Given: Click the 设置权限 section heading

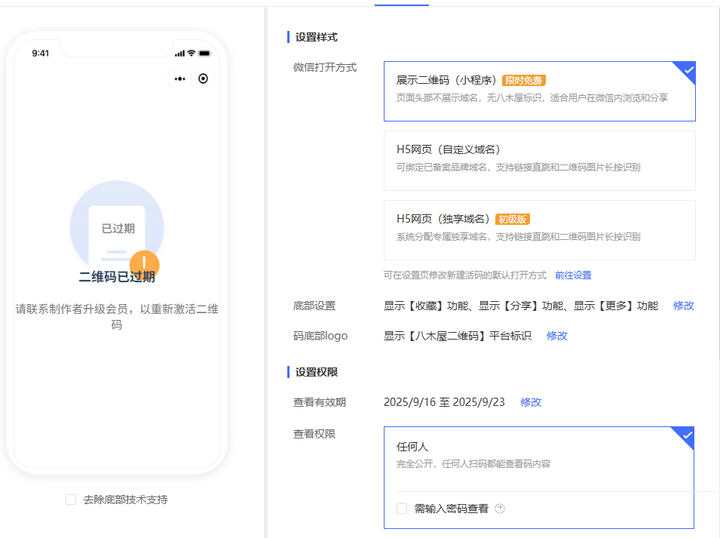Looking at the screenshot, I should pyautogui.click(x=316, y=372).
